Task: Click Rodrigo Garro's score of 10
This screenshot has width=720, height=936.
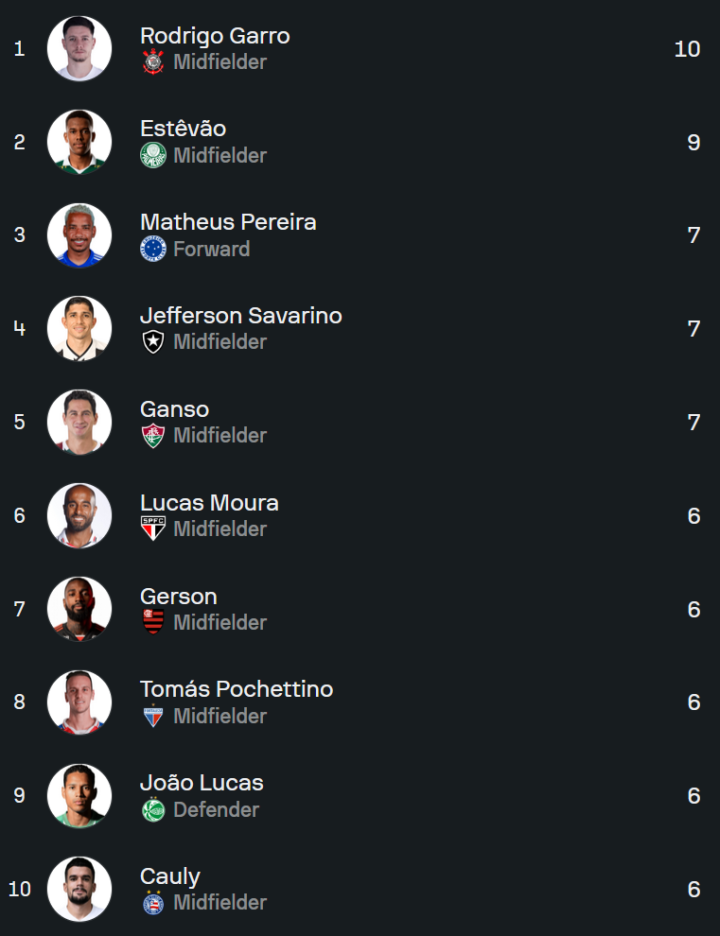Action: [687, 49]
